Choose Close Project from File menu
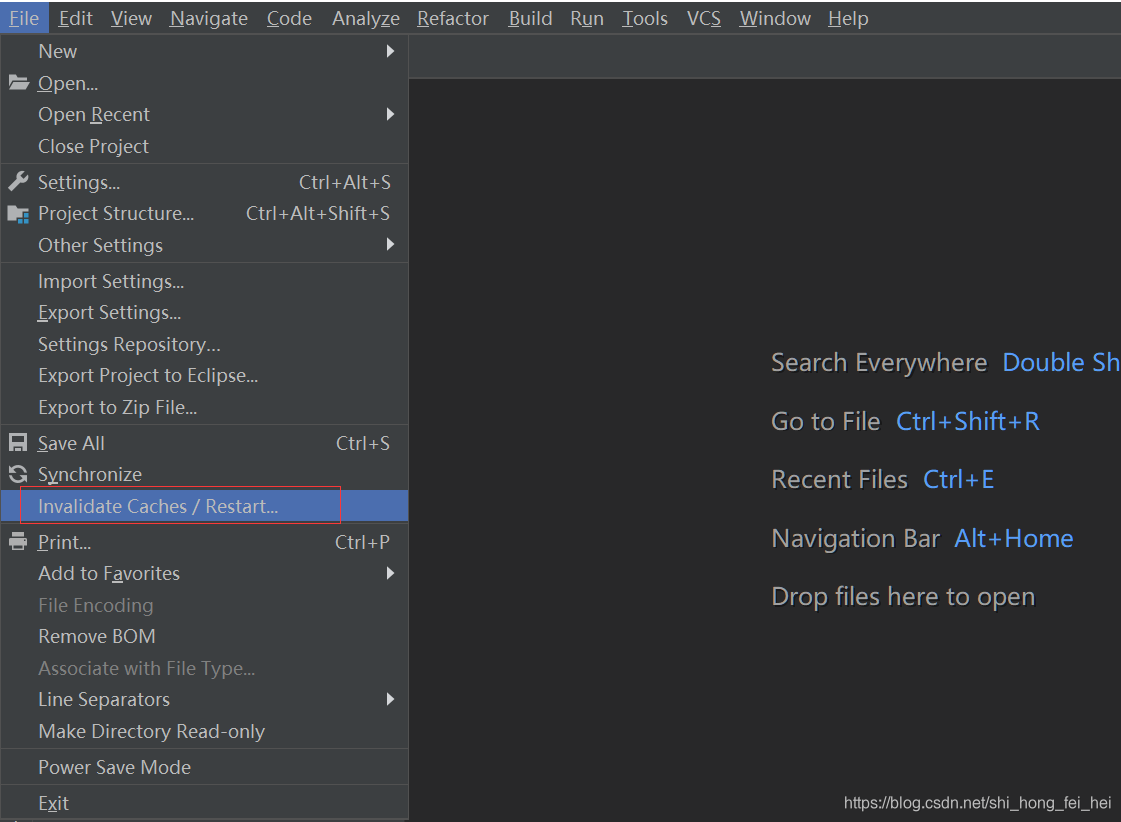1121x822 pixels. (x=204, y=146)
